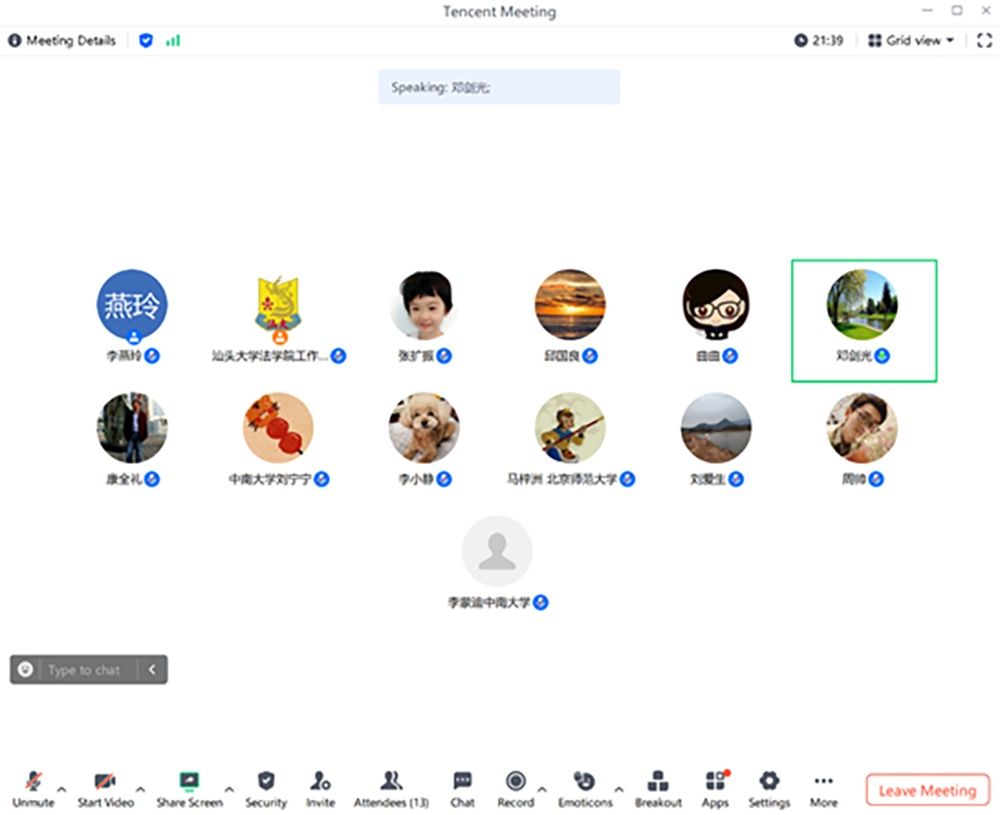Toggle the Record button

[515, 789]
